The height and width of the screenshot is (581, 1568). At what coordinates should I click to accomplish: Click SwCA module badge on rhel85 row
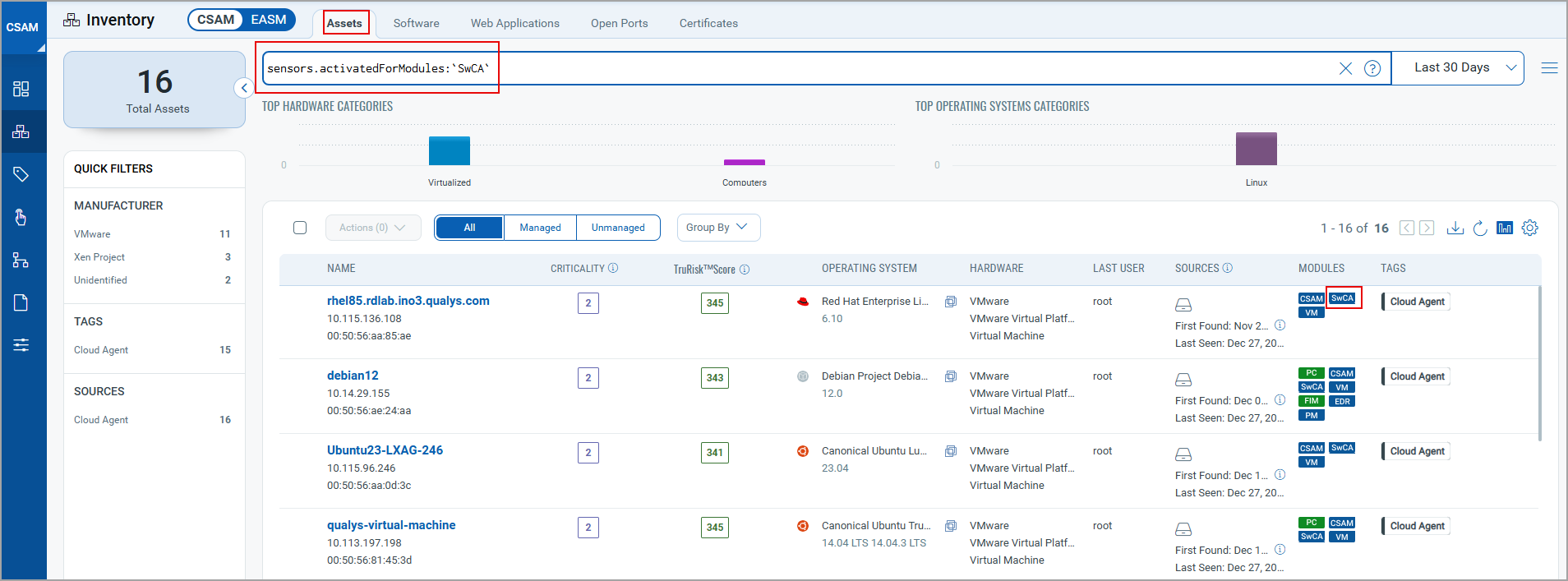(x=1342, y=298)
